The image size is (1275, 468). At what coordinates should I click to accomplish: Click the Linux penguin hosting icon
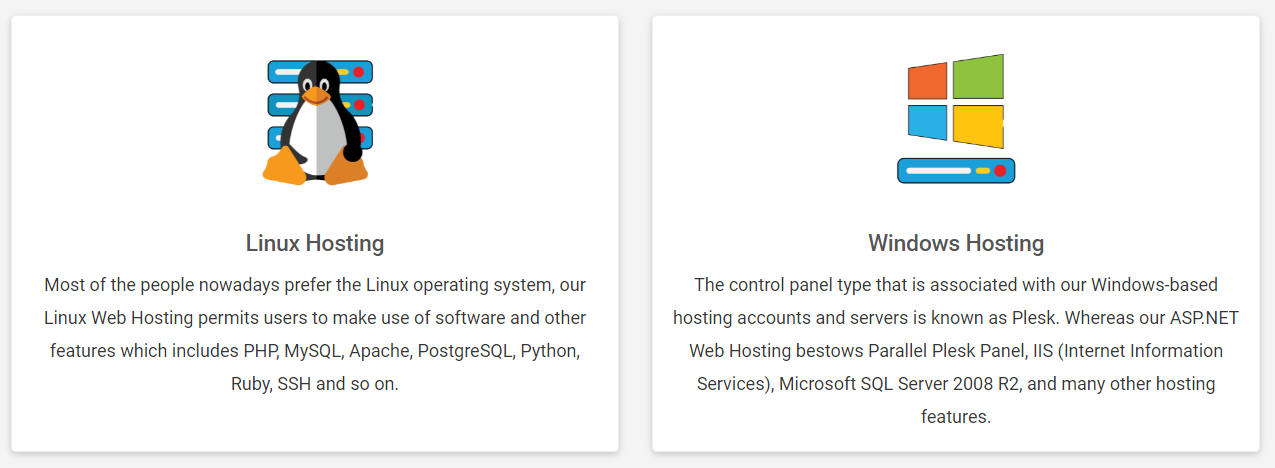pos(318,120)
